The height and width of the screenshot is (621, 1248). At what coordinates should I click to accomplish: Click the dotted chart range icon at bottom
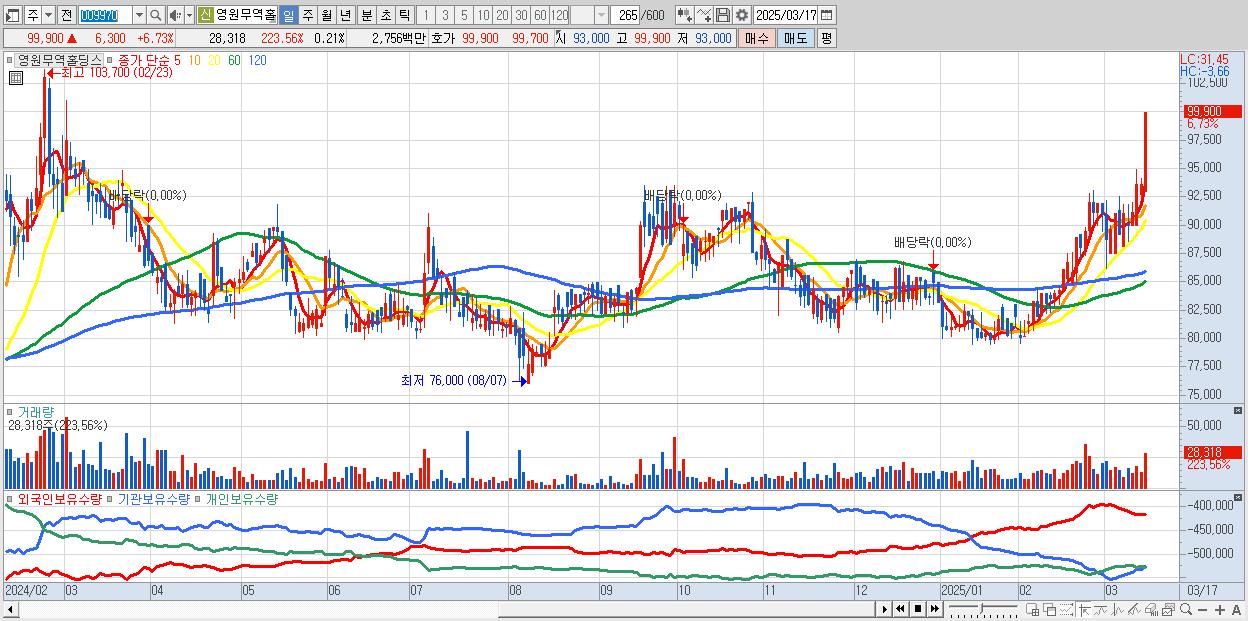(1066, 609)
